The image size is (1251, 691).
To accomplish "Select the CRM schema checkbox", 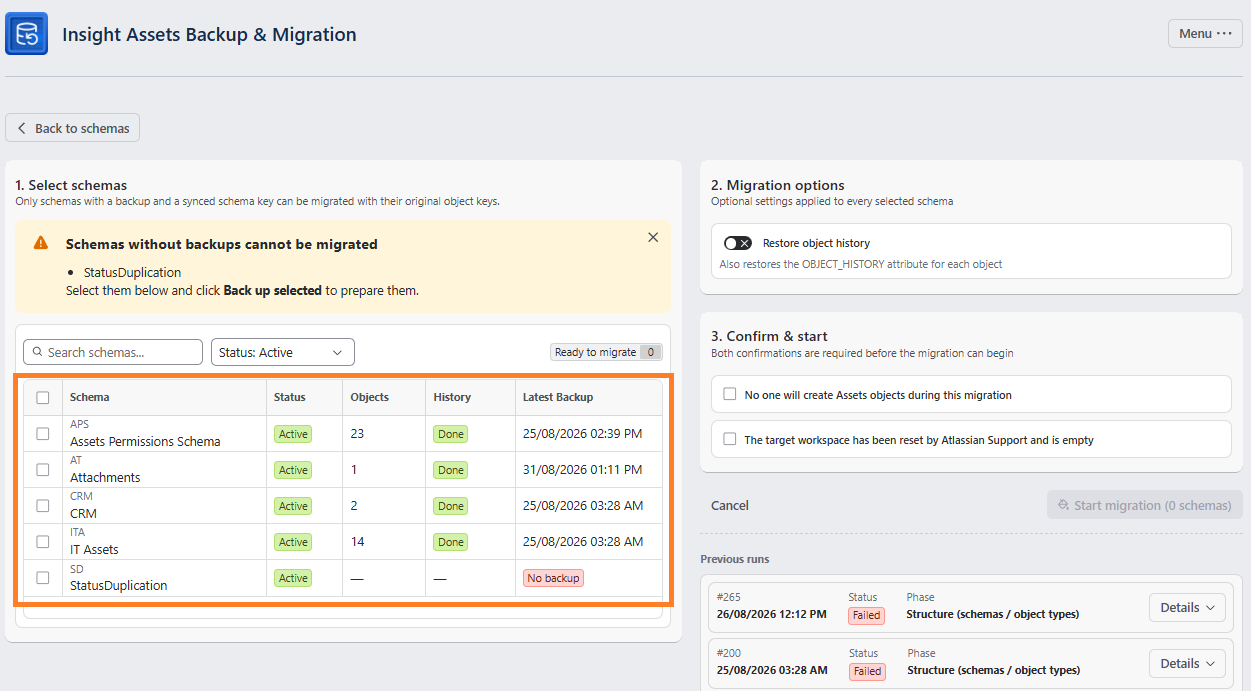I will point(43,505).
